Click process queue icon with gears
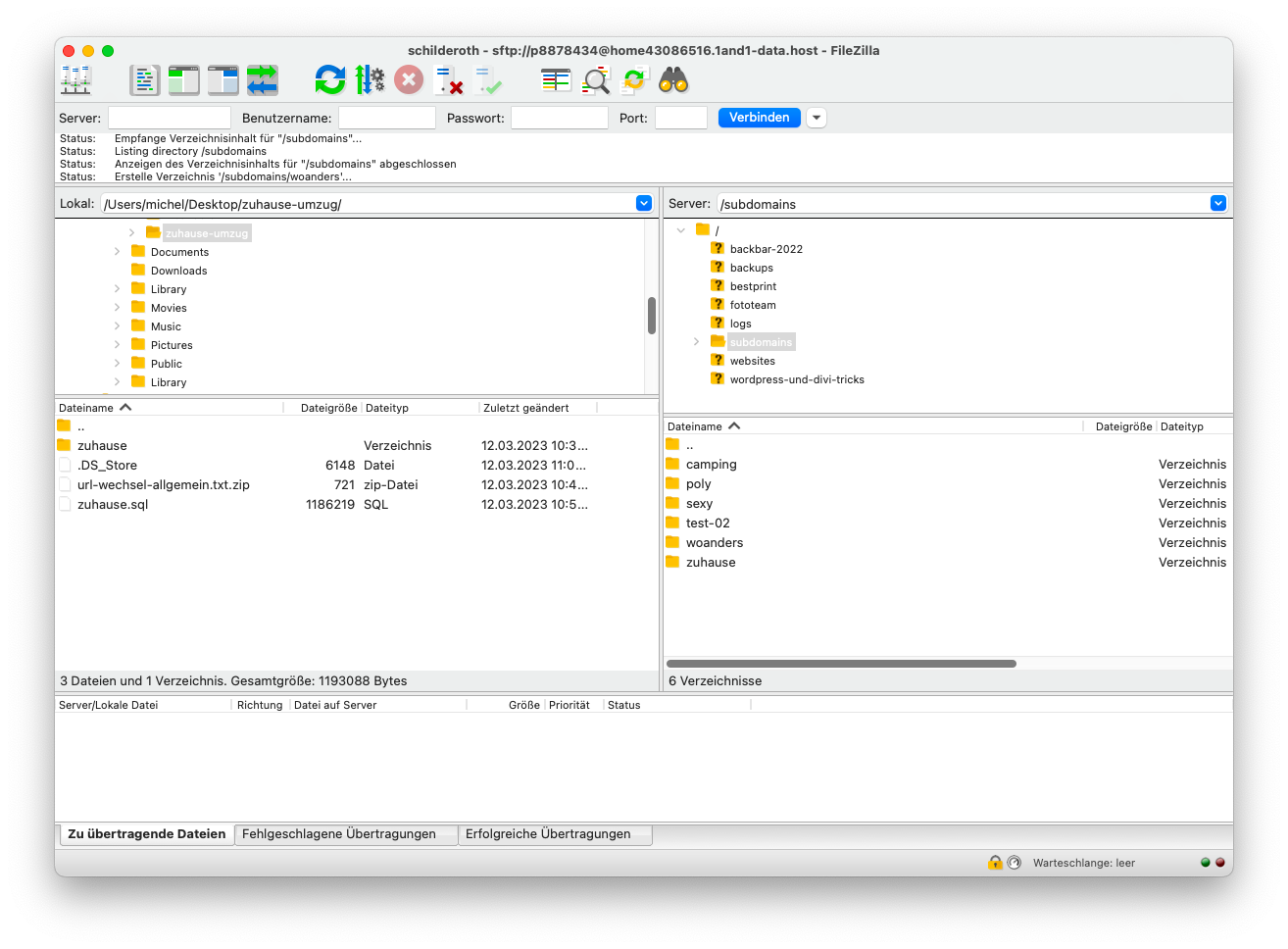Screen dimensions: 1288x949 coord(370,80)
